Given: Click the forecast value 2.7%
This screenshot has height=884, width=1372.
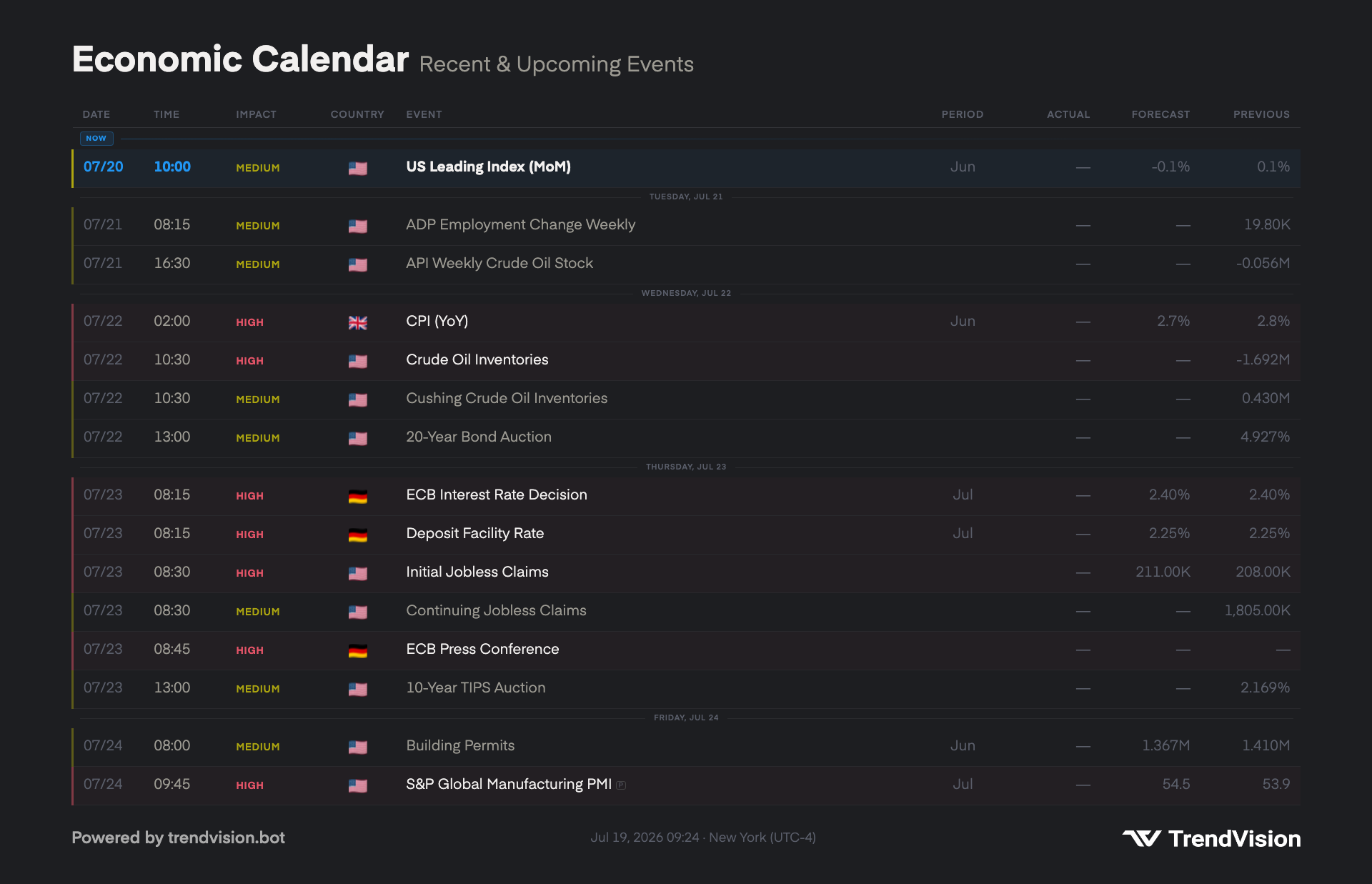Looking at the screenshot, I should (x=1173, y=321).
